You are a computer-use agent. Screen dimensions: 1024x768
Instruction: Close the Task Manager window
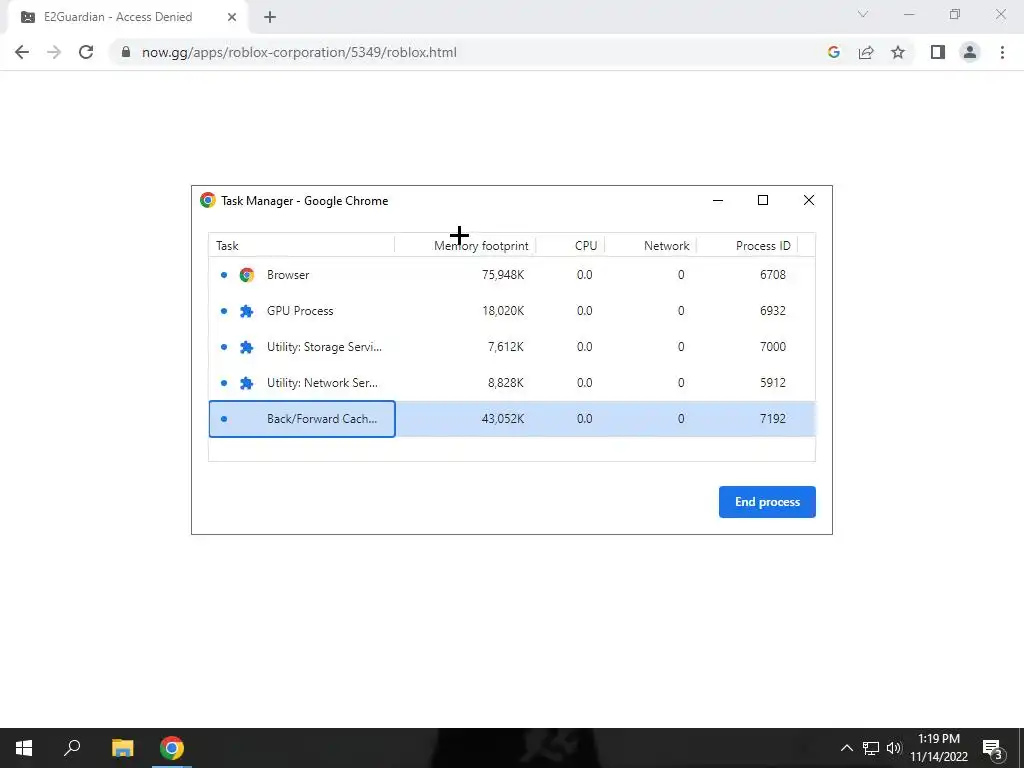pos(808,200)
